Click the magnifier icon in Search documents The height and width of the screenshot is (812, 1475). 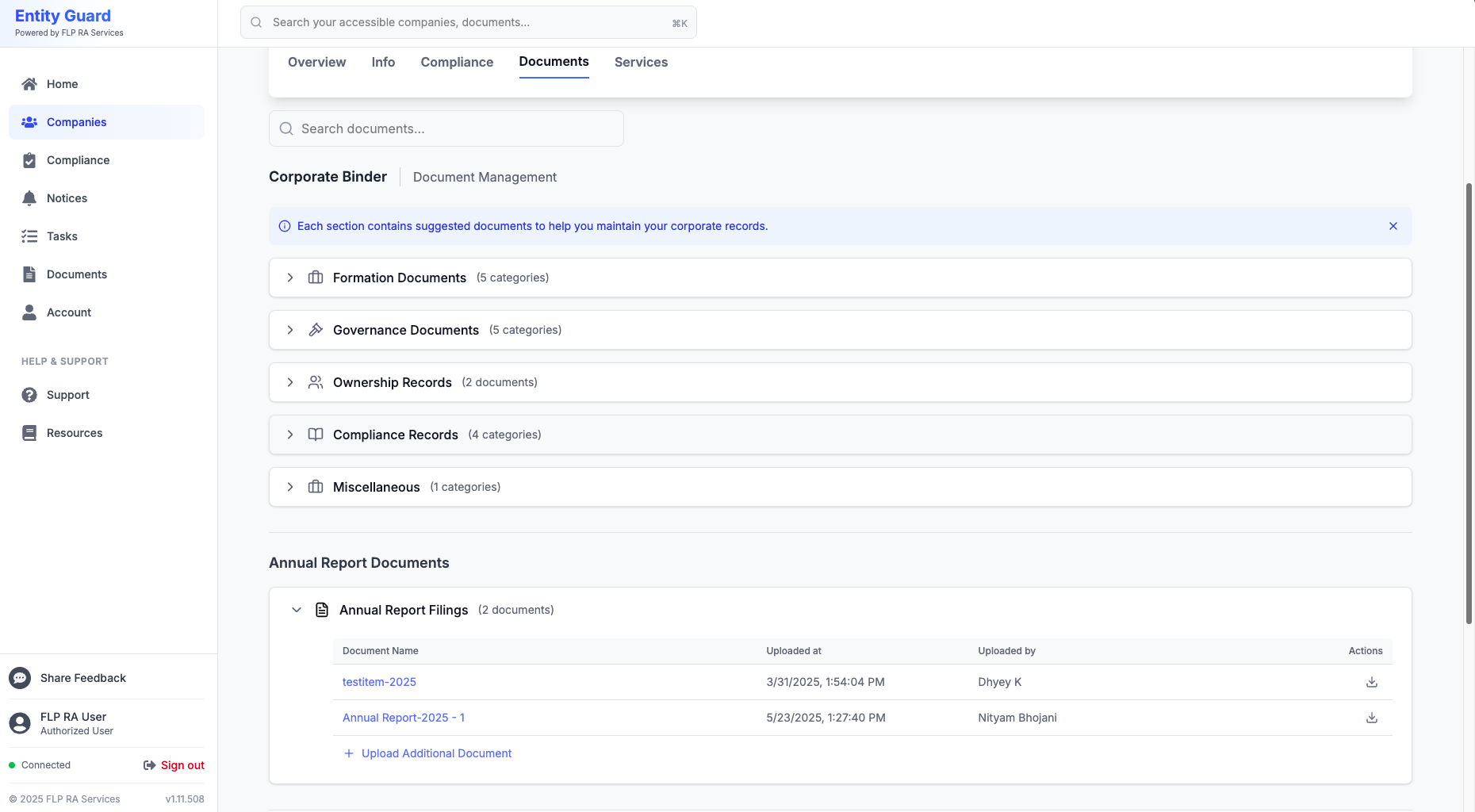(286, 128)
